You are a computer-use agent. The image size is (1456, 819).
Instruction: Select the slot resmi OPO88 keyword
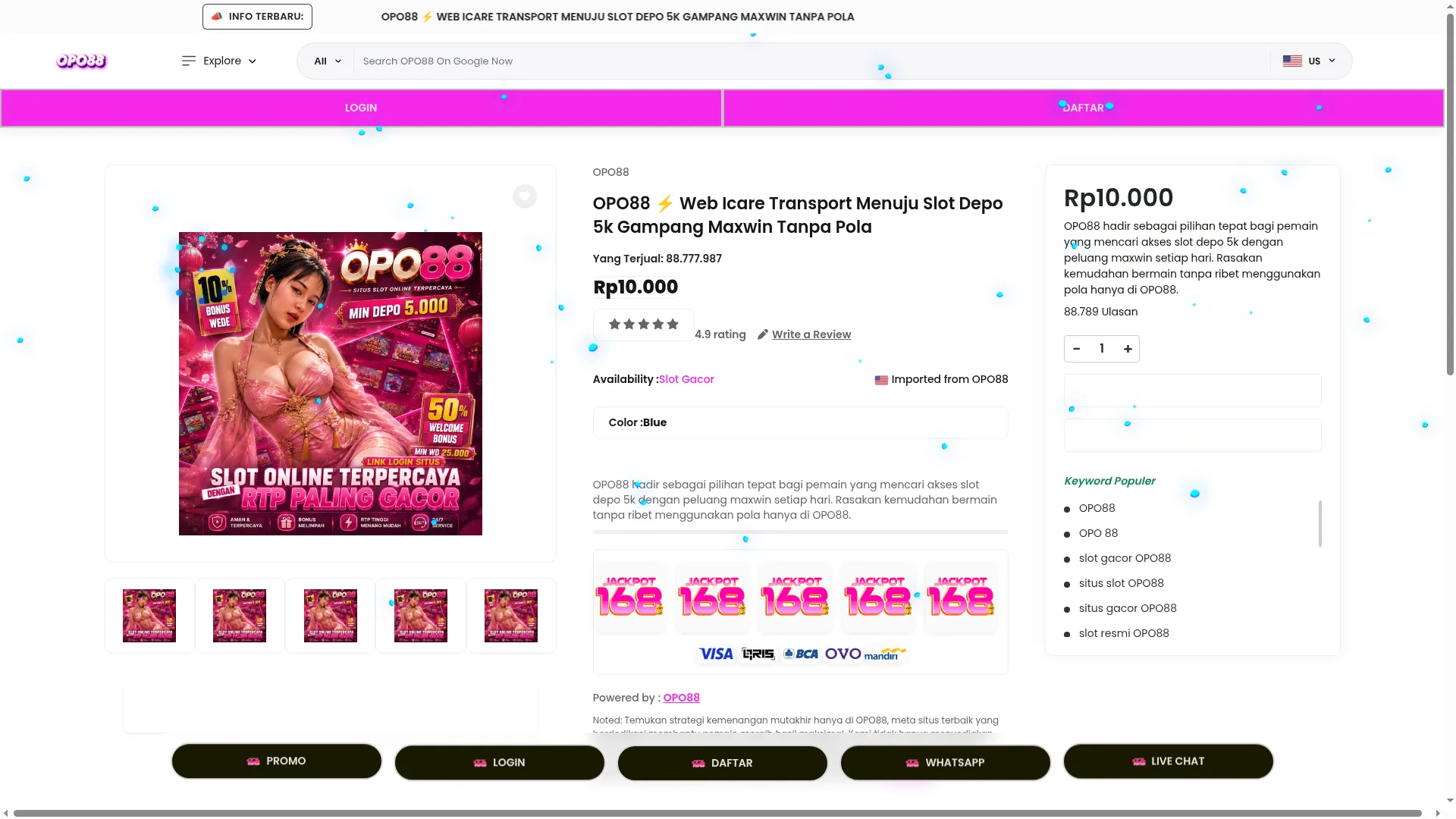tap(1124, 633)
